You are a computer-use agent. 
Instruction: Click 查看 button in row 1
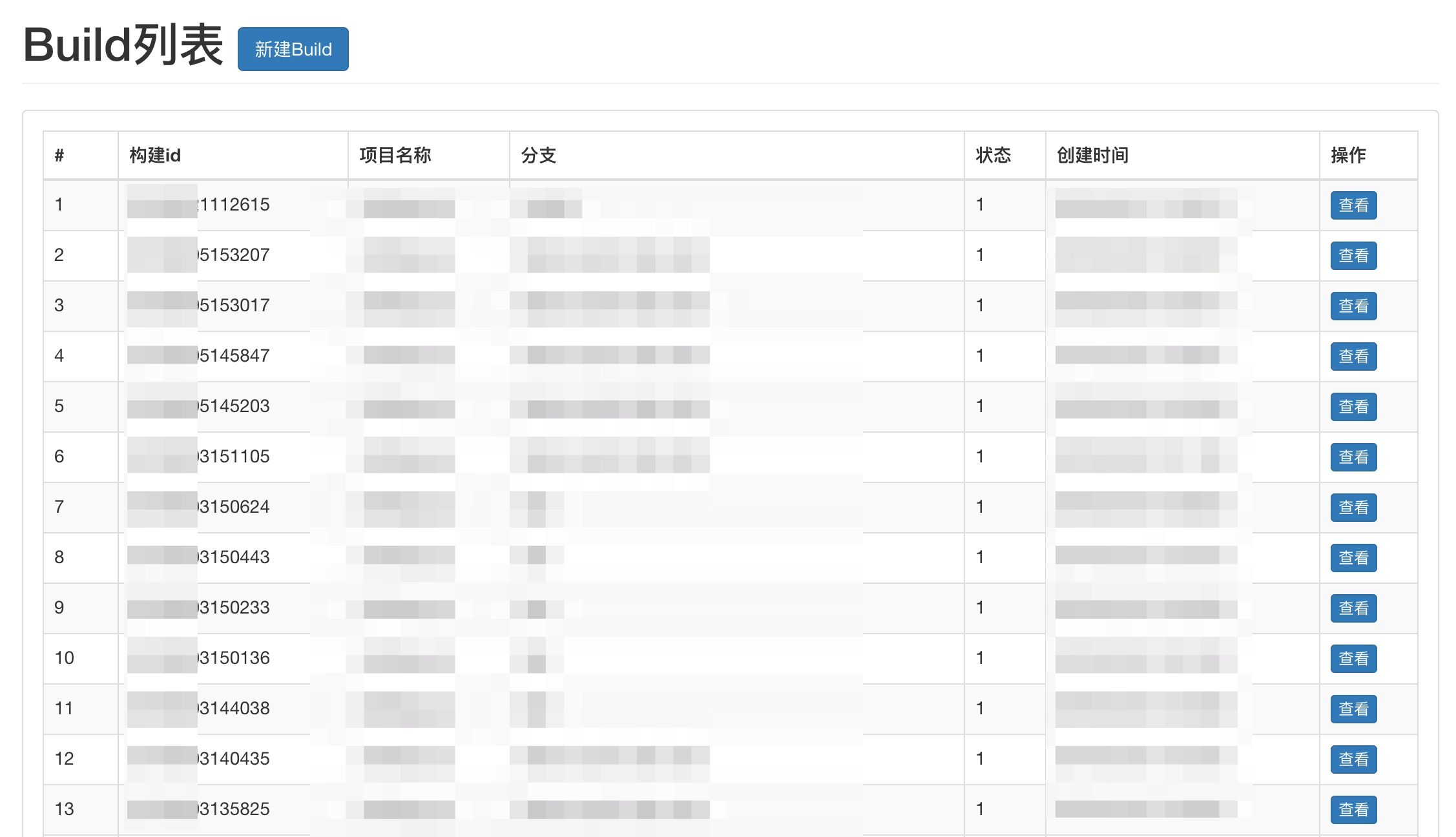1353,205
